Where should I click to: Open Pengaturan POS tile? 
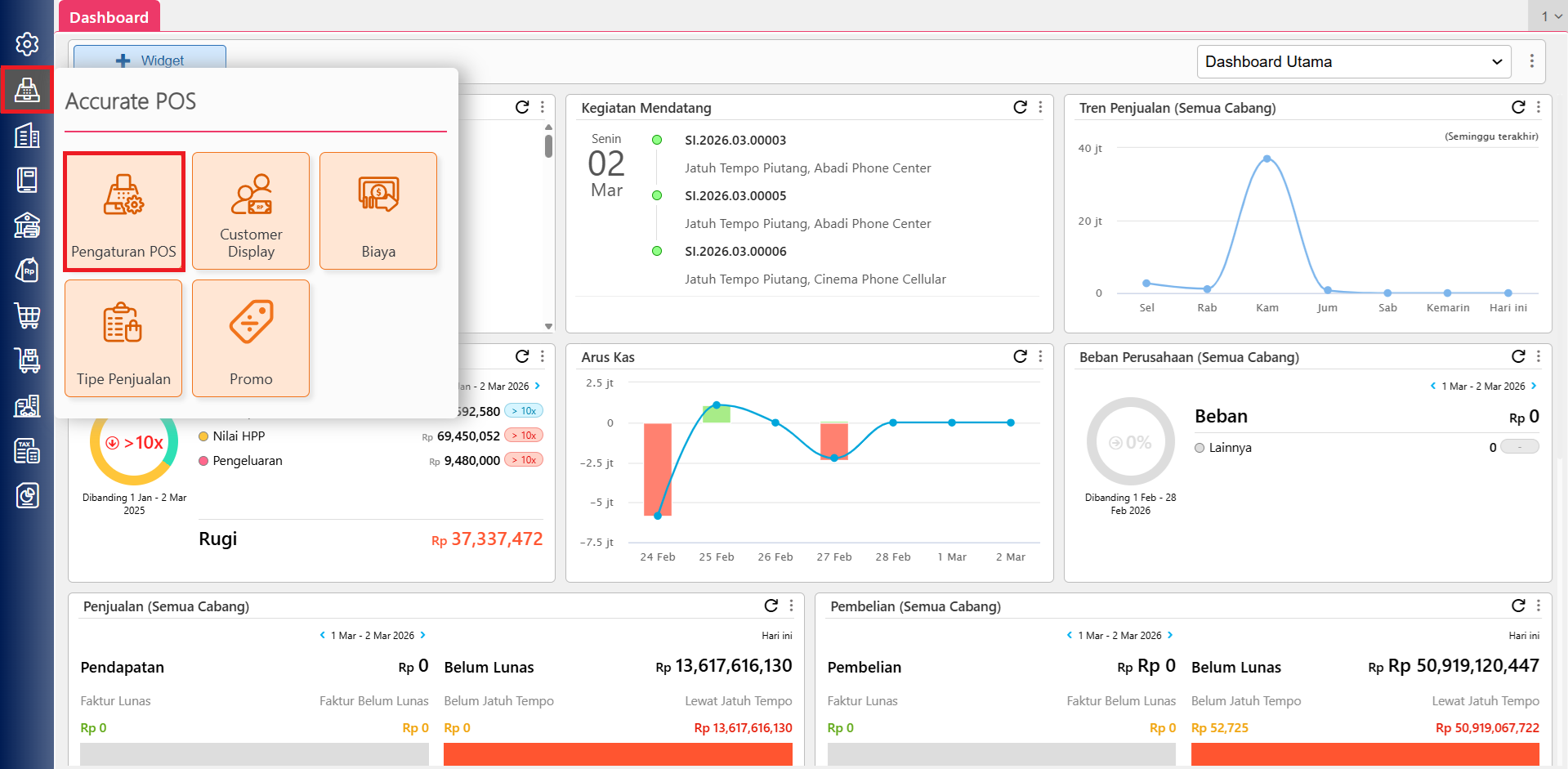(x=123, y=211)
